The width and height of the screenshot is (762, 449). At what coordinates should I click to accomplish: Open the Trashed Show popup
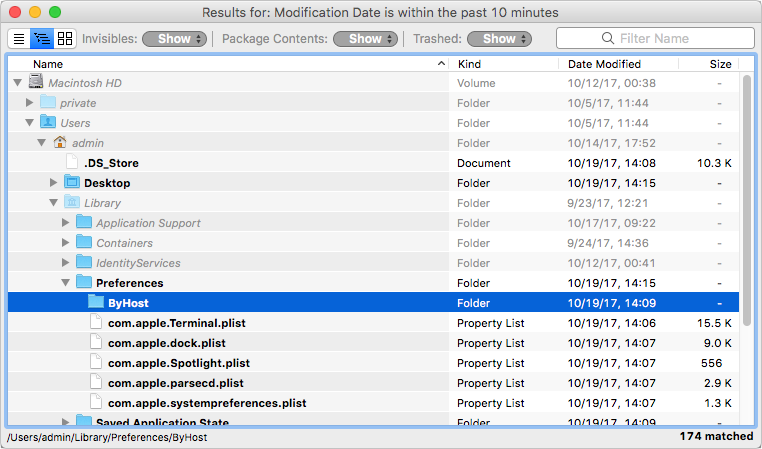[500, 39]
